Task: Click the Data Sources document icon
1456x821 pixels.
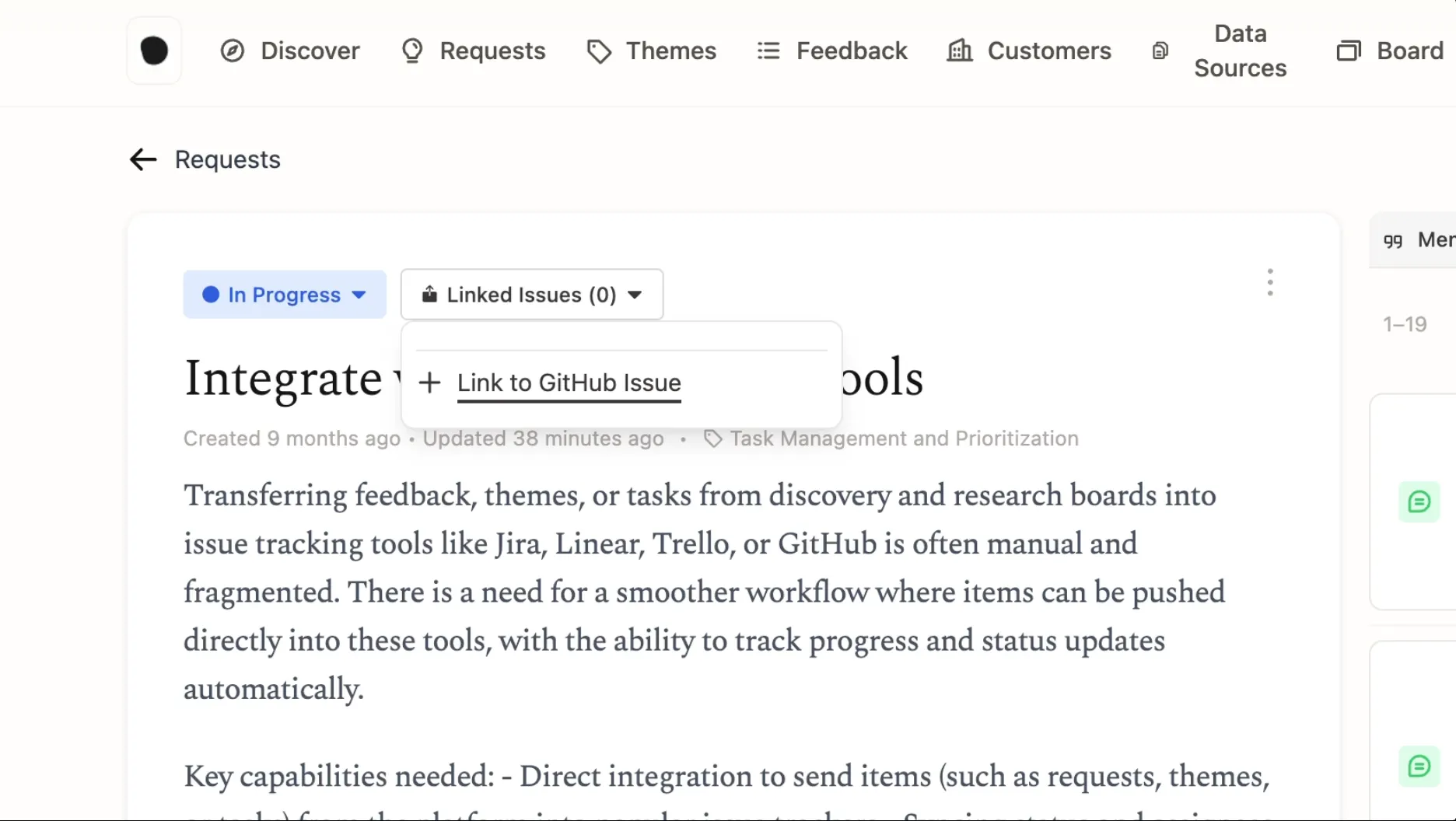Action: (x=1160, y=51)
